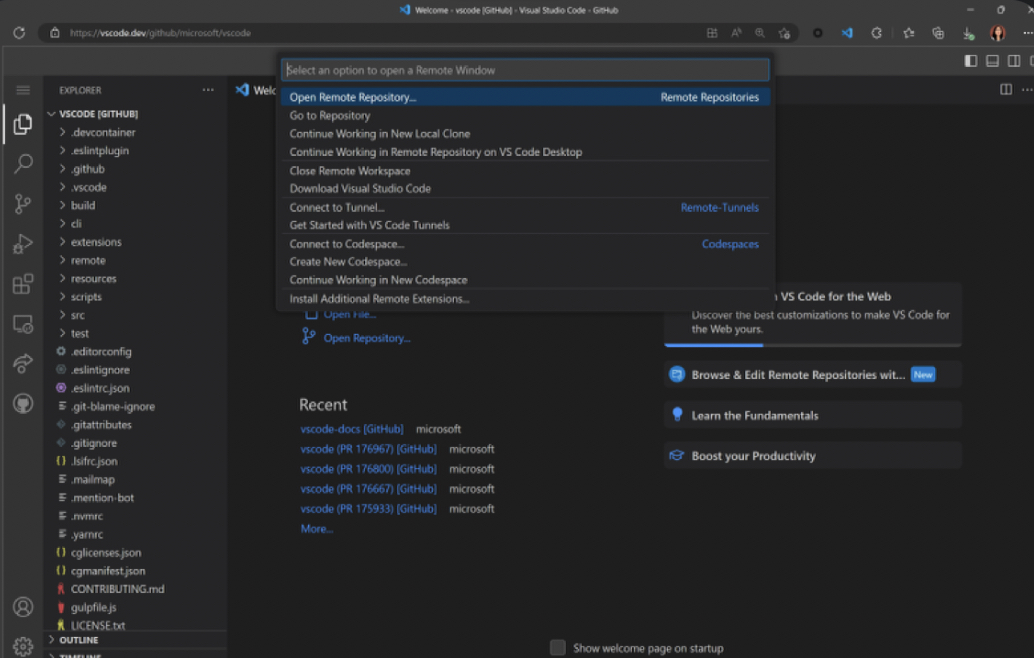Open the .eslintrc.json file
The image size is (1034, 658).
(100, 388)
